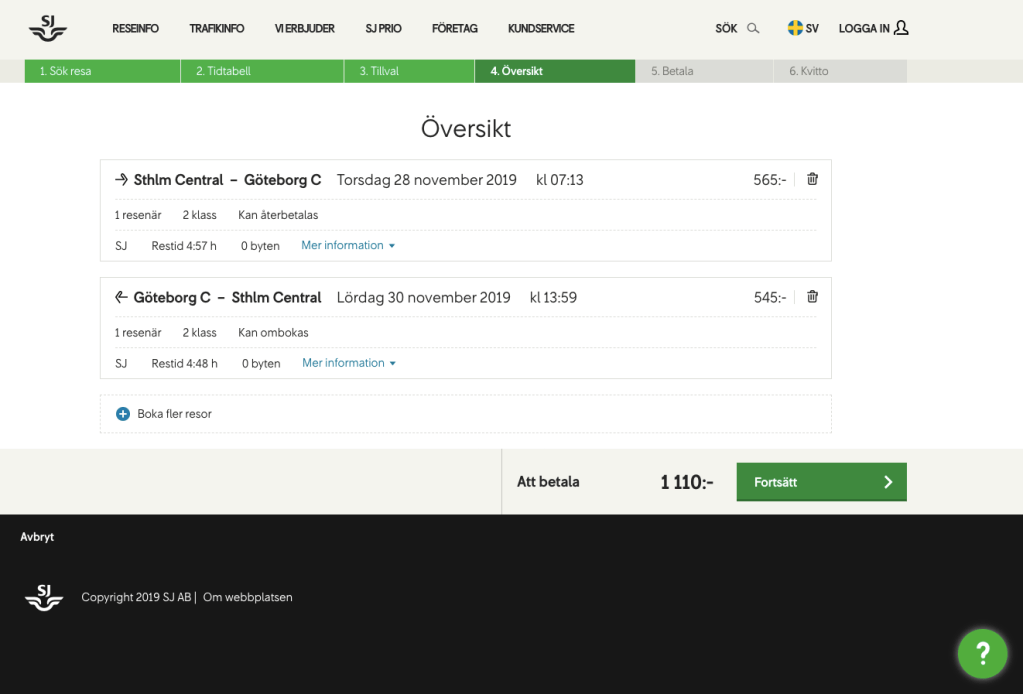Delete the Sthlm Central – Göteborg C trip
The width and height of the screenshot is (1023, 694).
pos(812,179)
